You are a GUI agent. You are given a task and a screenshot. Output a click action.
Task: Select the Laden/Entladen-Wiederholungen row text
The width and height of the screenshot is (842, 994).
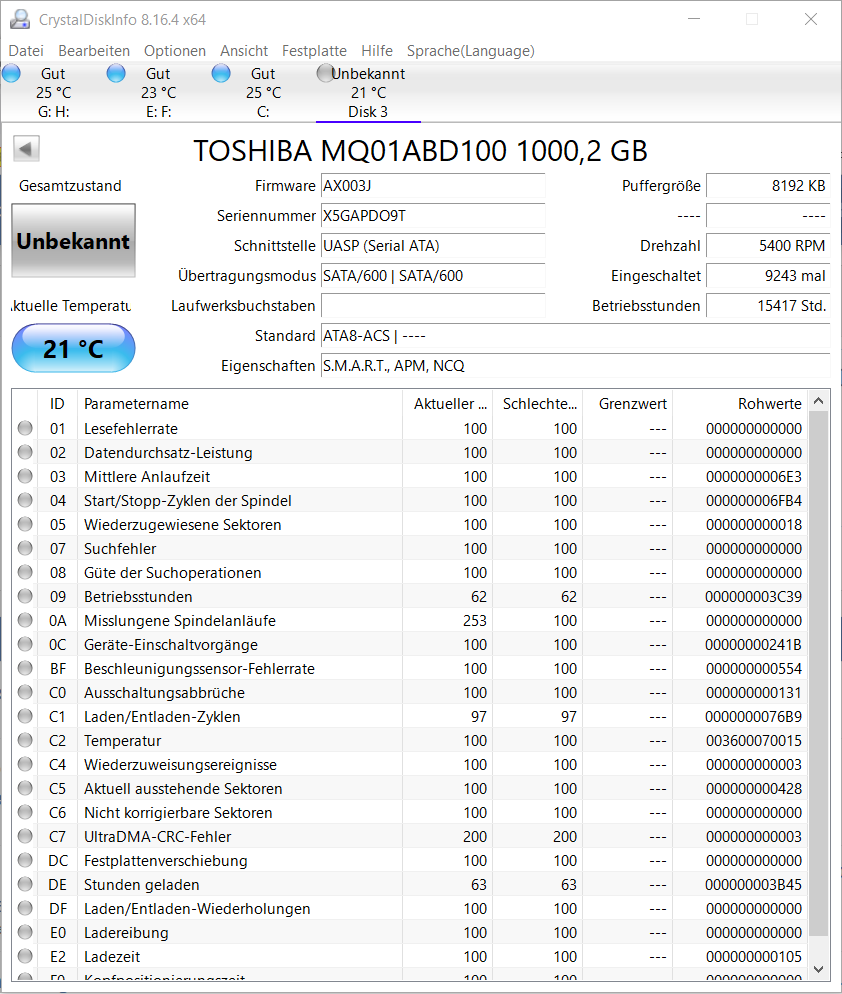[x=197, y=908]
